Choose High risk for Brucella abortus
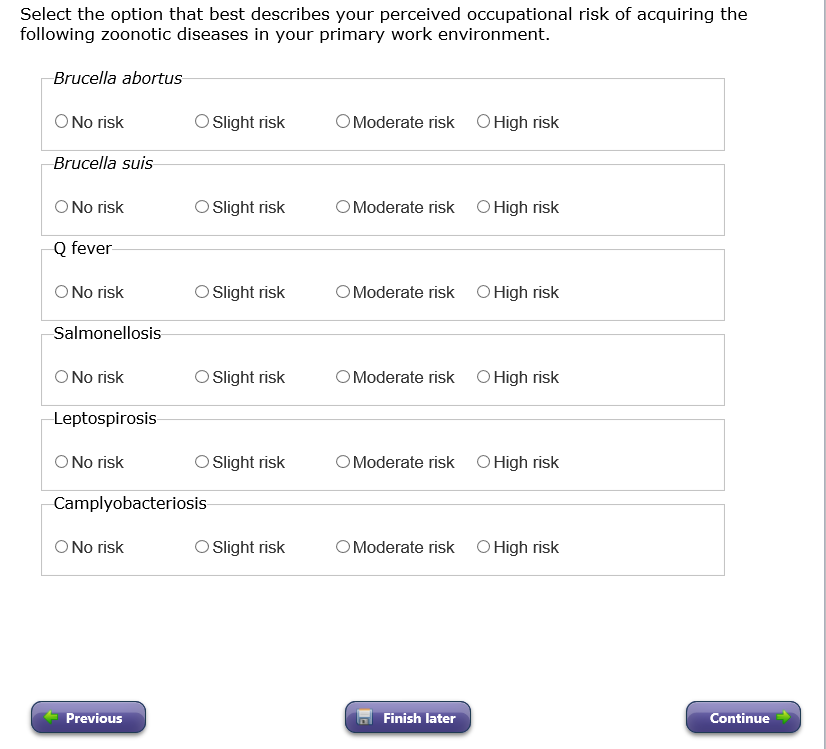The image size is (826, 749). point(484,122)
